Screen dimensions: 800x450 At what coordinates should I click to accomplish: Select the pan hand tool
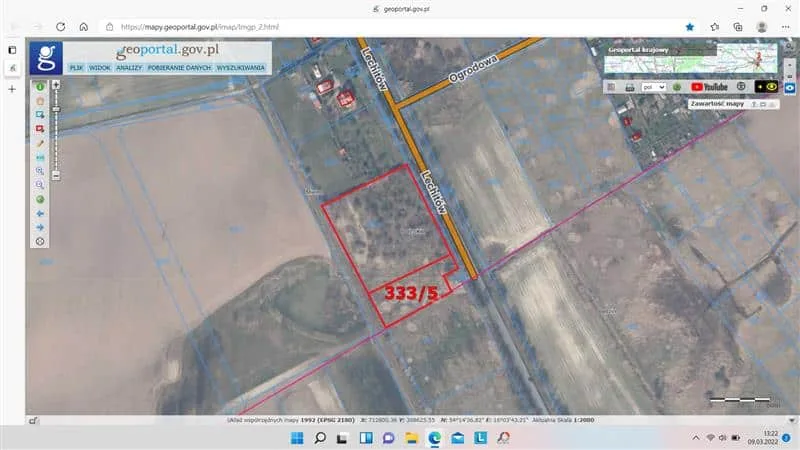(40, 101)
